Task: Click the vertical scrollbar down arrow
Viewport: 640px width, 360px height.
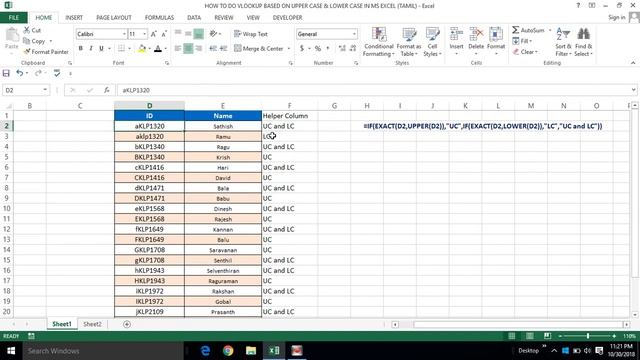Action: (635, 315)
